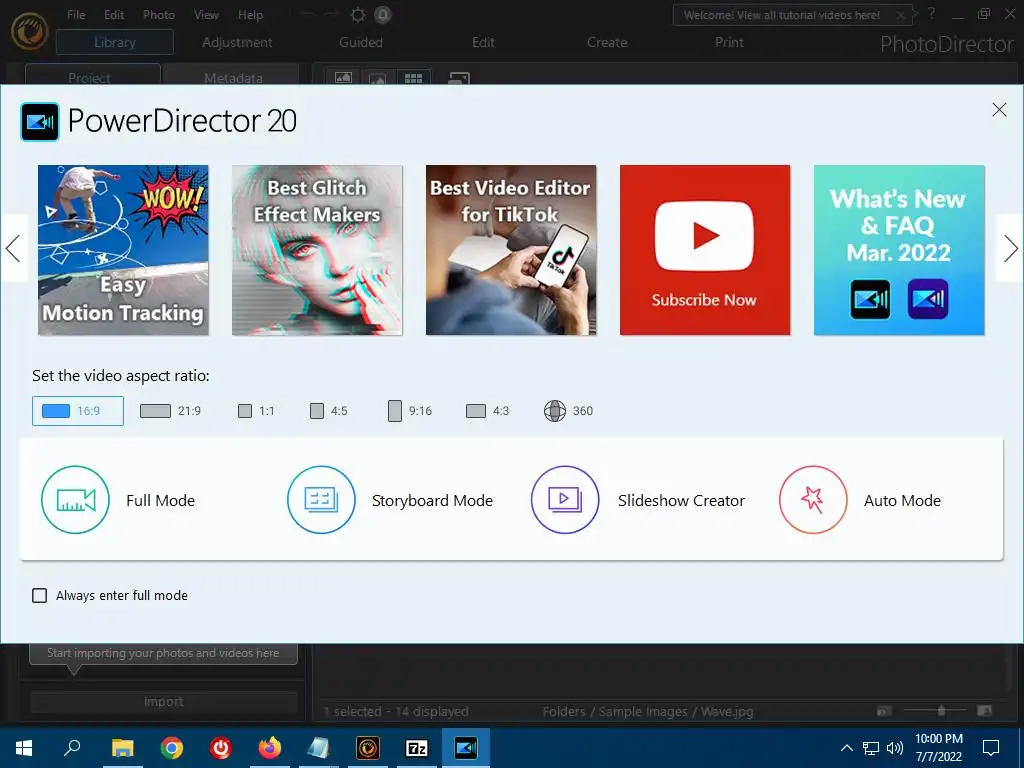The width and height of the screenshot is (1024, 768).
Task: Open File Explorer from the taskbar
Action: point(122,748)
